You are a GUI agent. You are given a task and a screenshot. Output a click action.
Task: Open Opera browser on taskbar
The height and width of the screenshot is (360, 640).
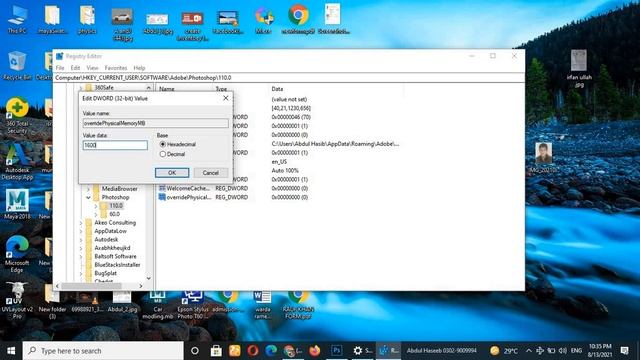tap(253, 351)
